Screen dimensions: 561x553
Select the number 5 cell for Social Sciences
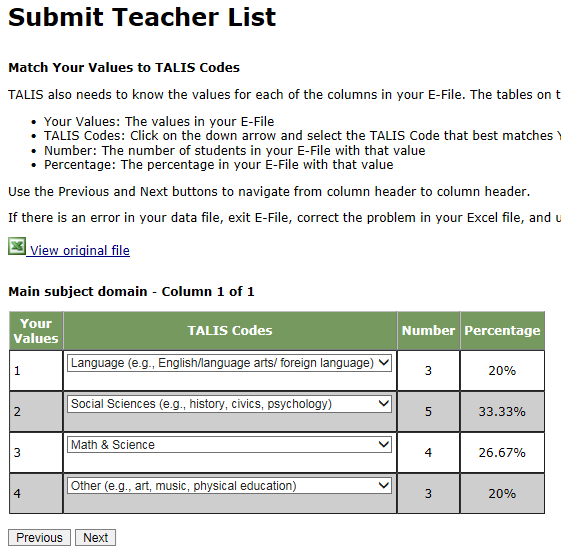pyautogui.click(x=428, y=412)
